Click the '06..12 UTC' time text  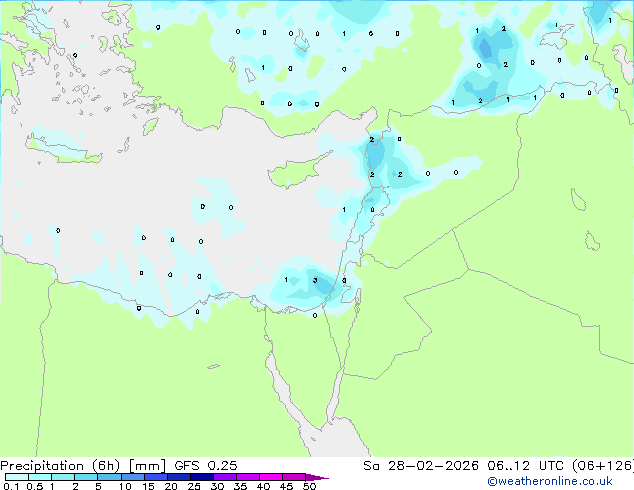pyautogui.click(x=525, y=466)
